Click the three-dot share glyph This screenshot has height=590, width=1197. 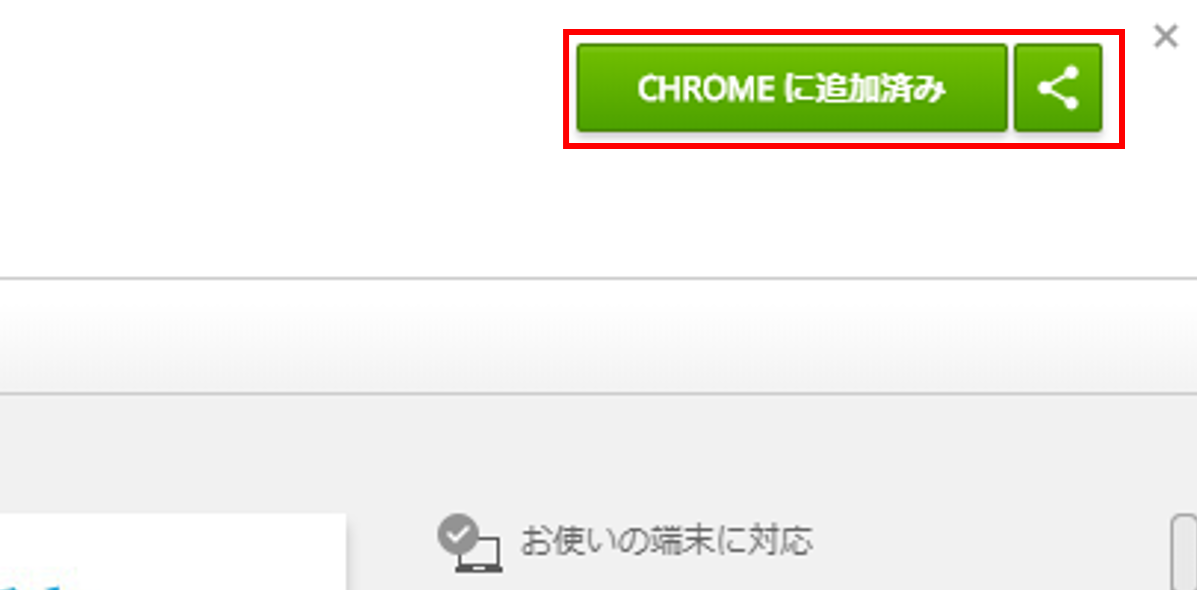pyautogui.click(x=1058, y=88)
